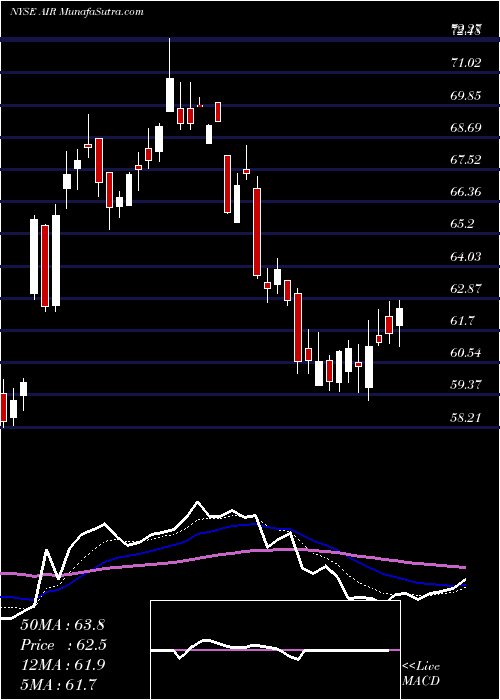500x700 pixels.
Task: Click the 50MA : 63.8 readout
Action: tap(62, 625)
